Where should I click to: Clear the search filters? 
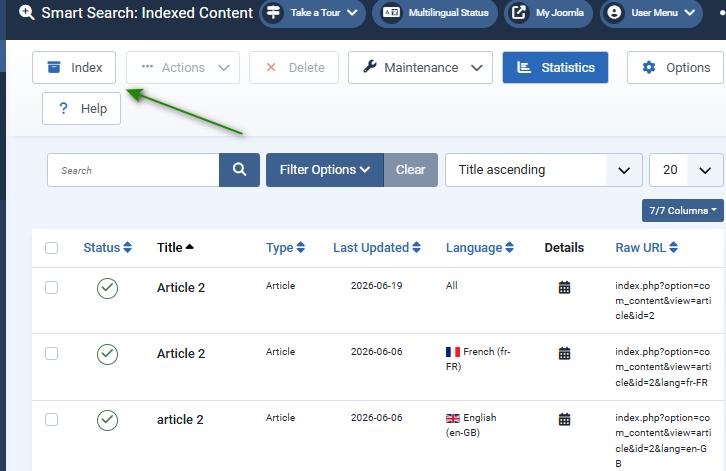click(x=410, y=170)
